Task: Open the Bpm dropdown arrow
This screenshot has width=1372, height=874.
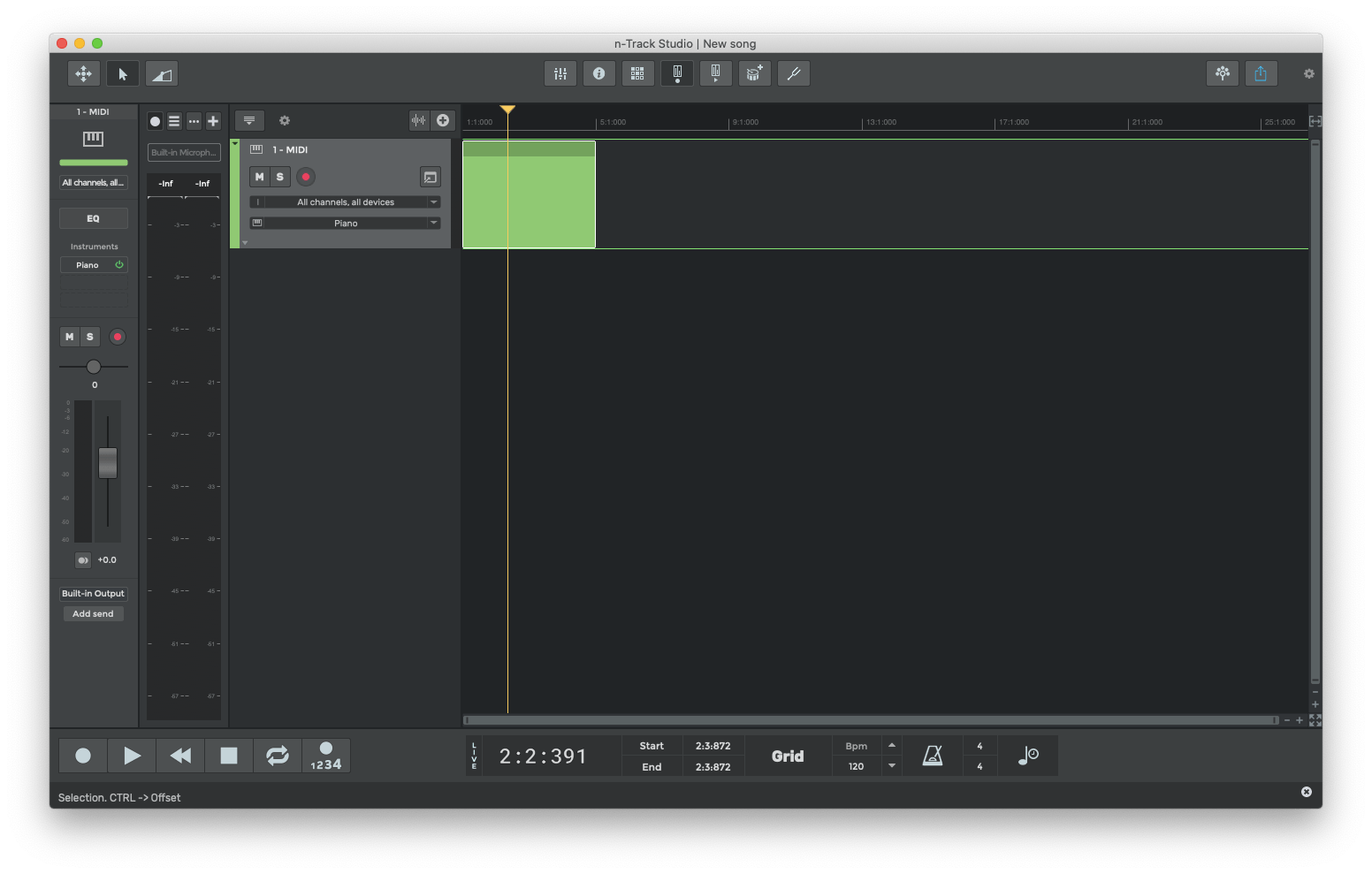Action: click(x=891, y=766)
